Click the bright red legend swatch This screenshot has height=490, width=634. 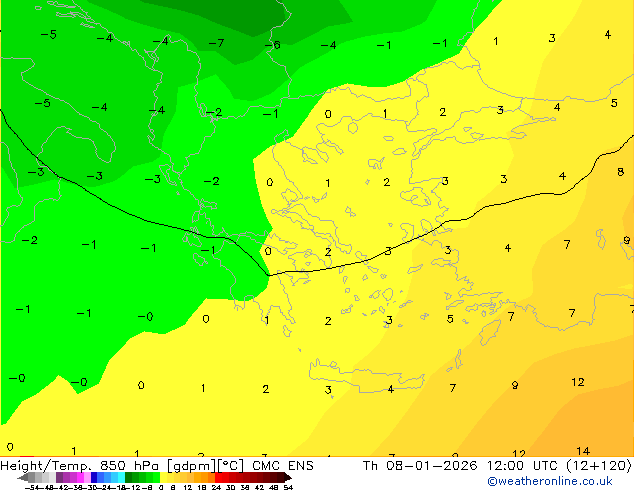(218, 478)
